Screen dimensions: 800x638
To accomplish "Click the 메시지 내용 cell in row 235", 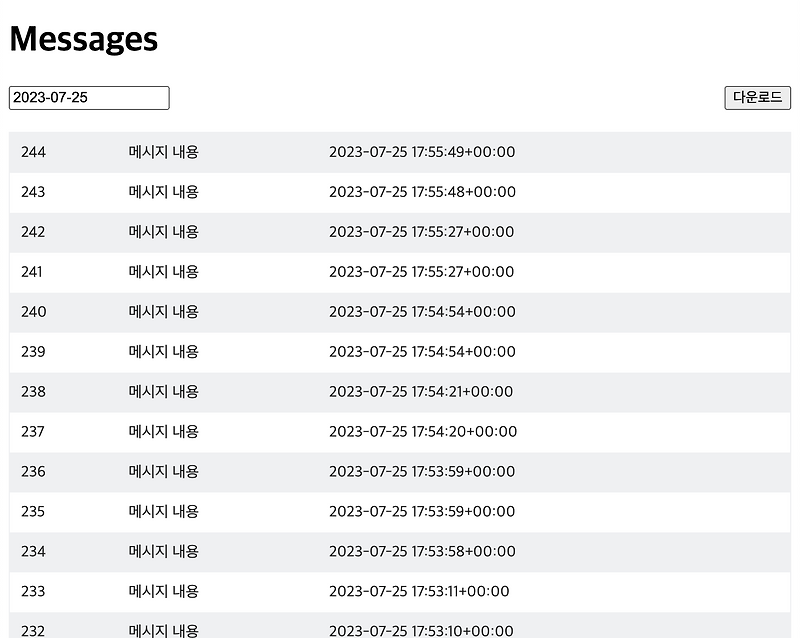I will pos(163,511).
